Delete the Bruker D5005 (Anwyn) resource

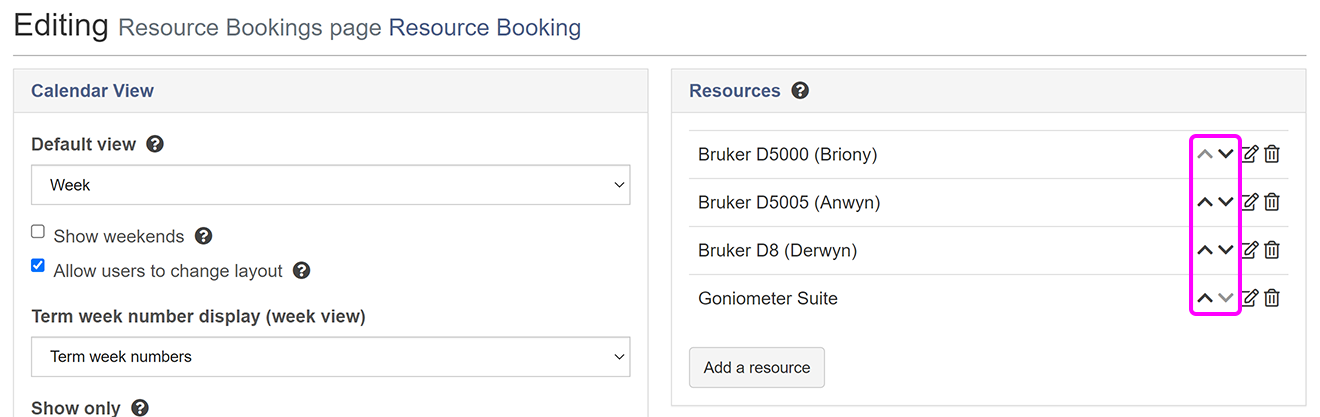(x=1272, y=202)
